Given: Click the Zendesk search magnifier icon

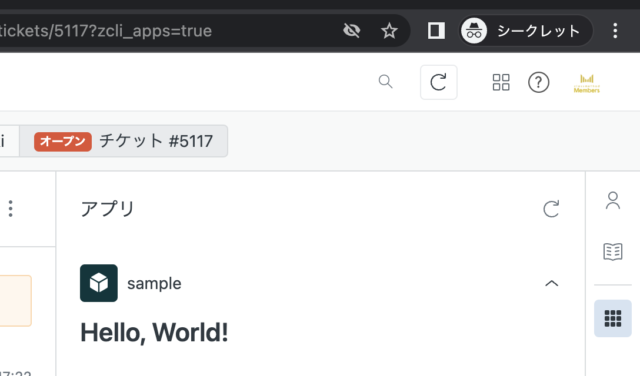Looking at the screenshot, I should 385,82.
